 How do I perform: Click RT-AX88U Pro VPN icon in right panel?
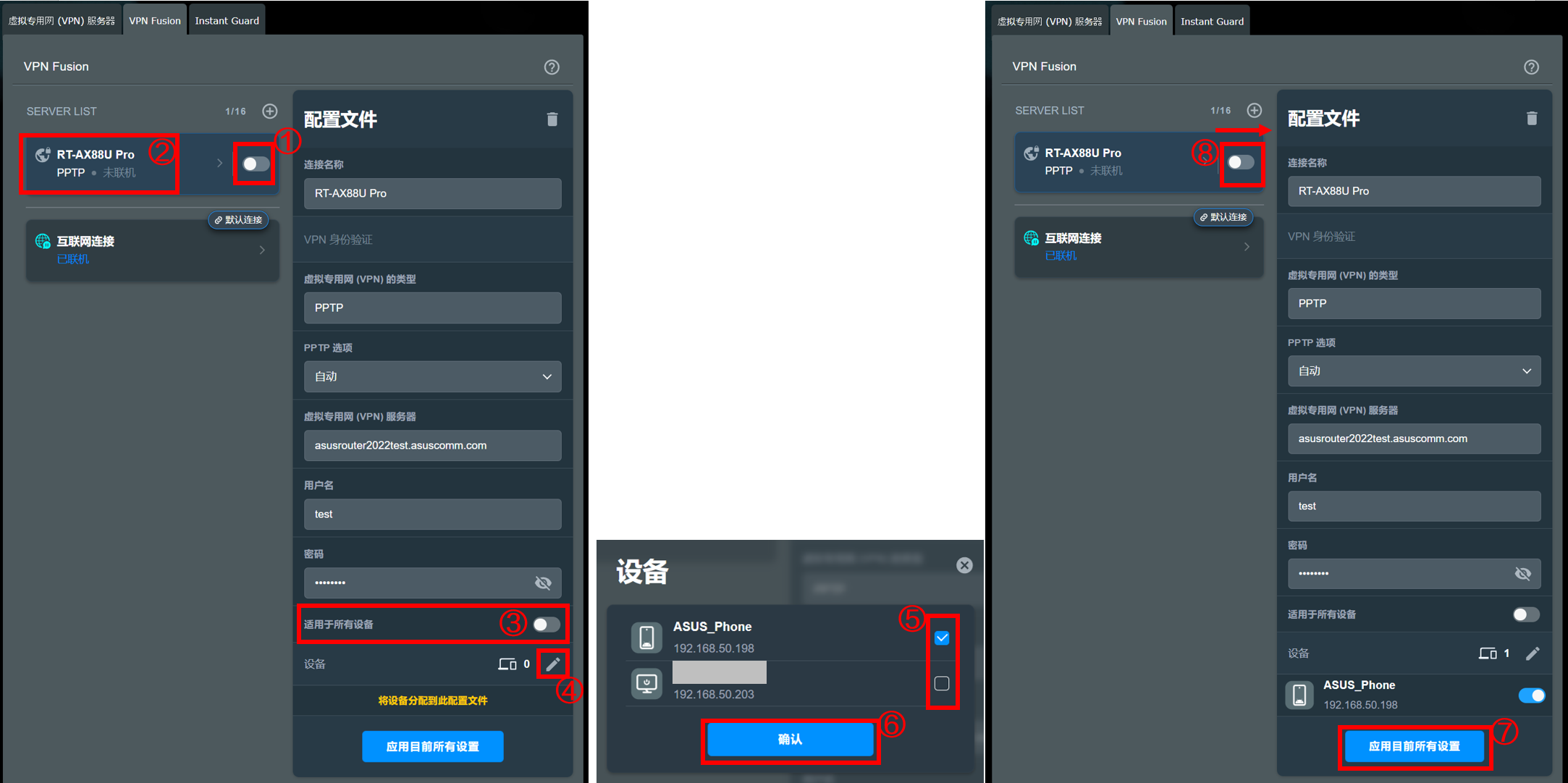[x=1031, y=153]
